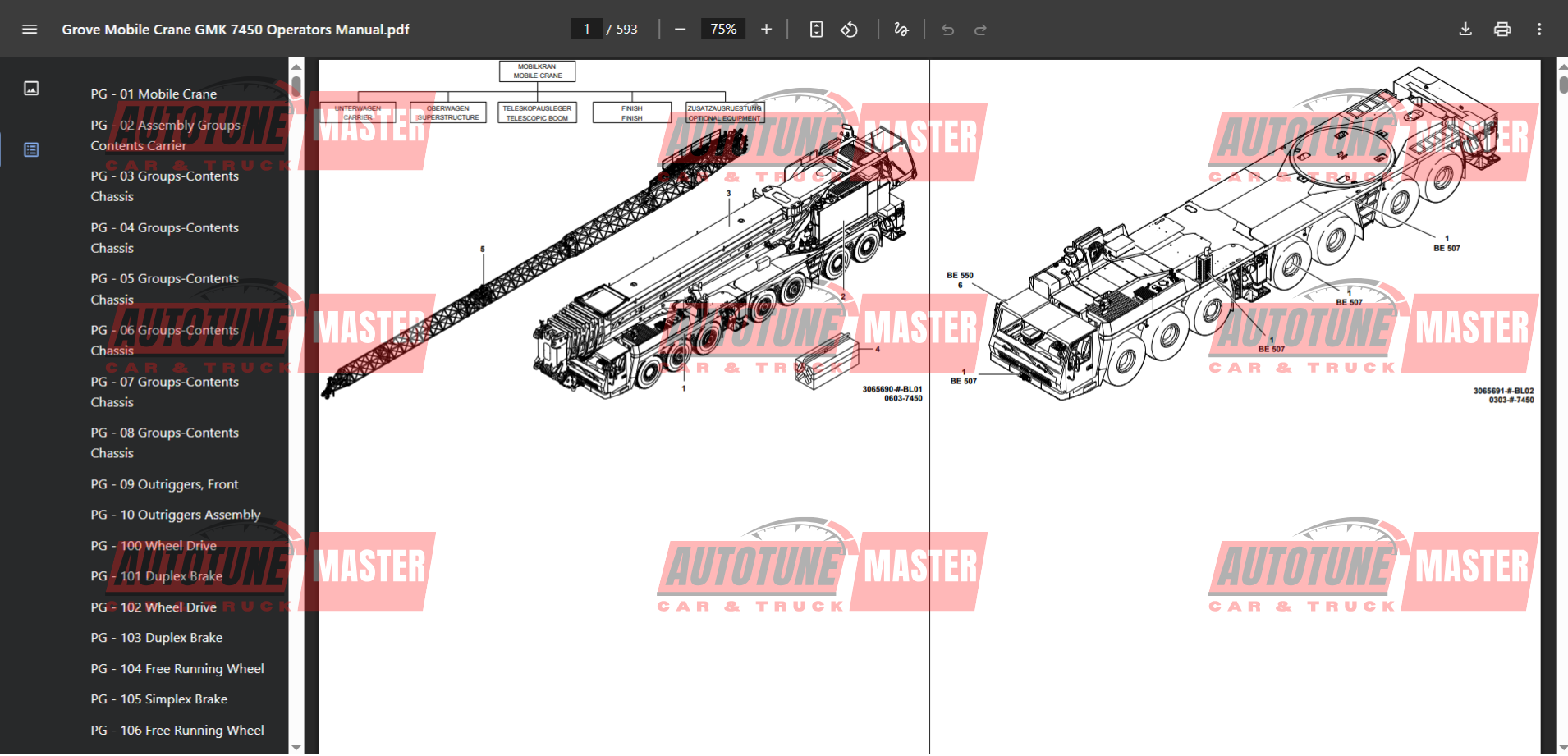Click the zoom in plus button
This screenshot has width=1568, height=756.
[766, 30]
